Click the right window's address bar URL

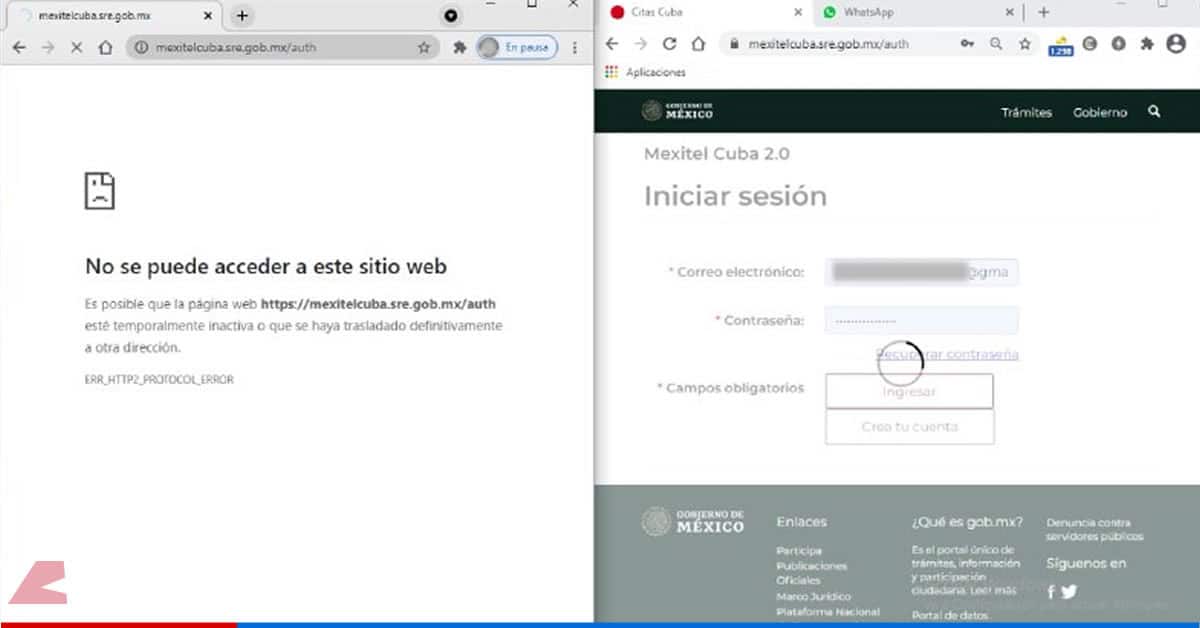tap(828, 44)
